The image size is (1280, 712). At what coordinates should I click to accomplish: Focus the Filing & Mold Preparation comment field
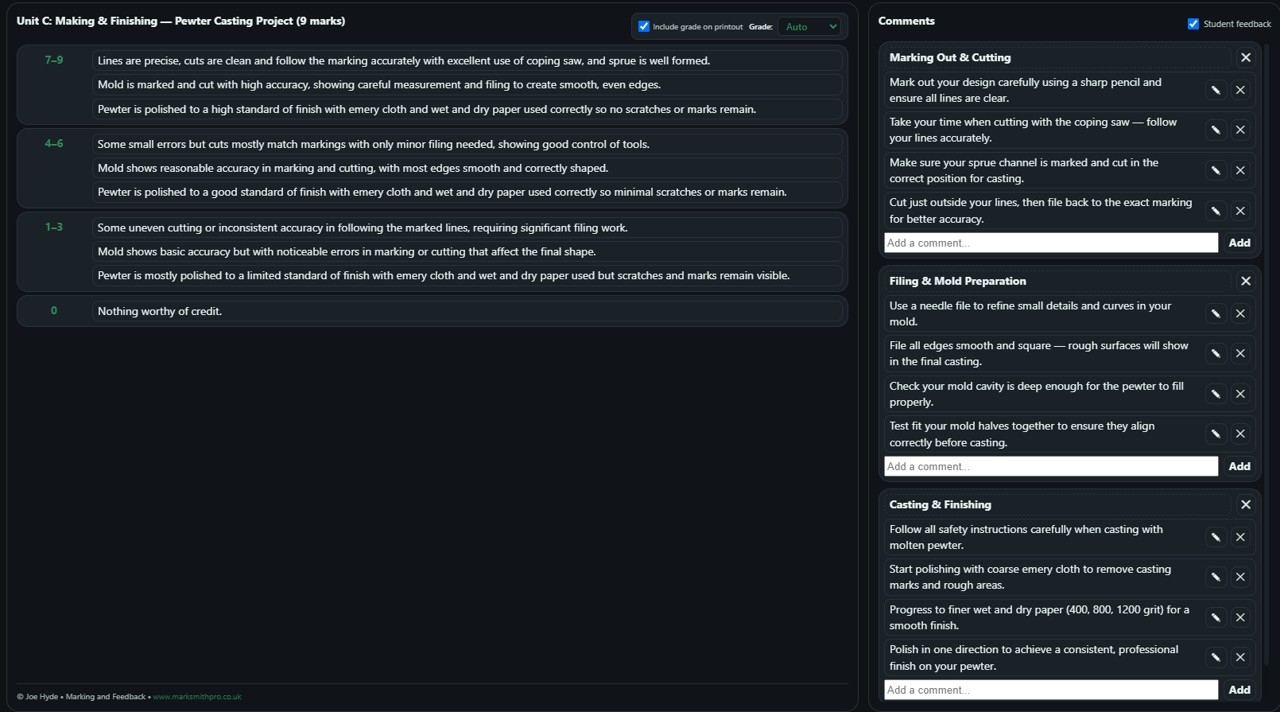(1050, 466)
